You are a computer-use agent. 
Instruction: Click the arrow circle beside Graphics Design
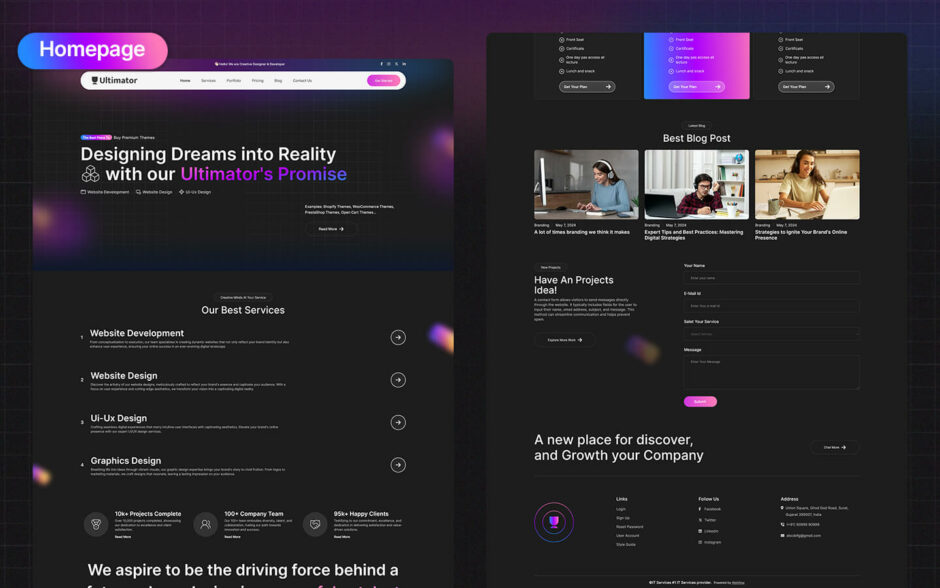398,465
